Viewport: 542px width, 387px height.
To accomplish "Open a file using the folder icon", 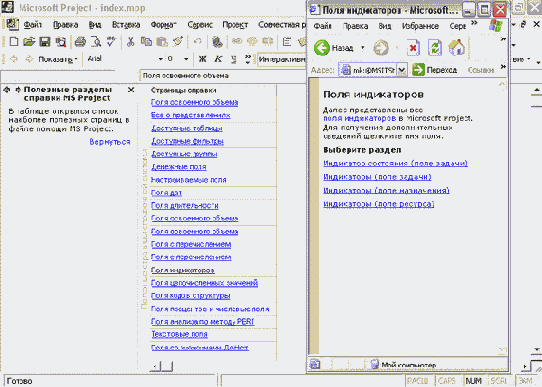I will [29, 42].
